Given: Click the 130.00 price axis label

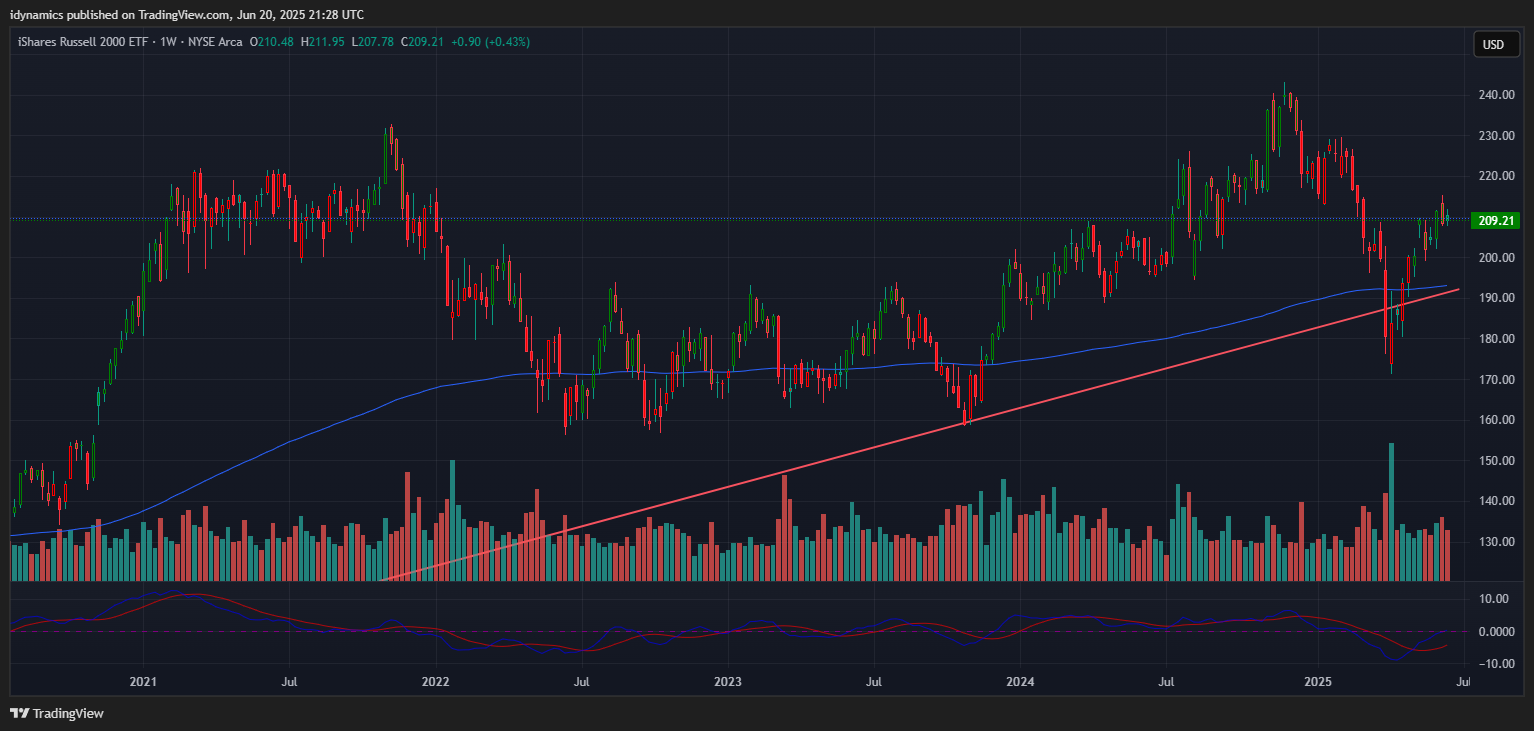Looking at the screenshot, I should 1495,542.
